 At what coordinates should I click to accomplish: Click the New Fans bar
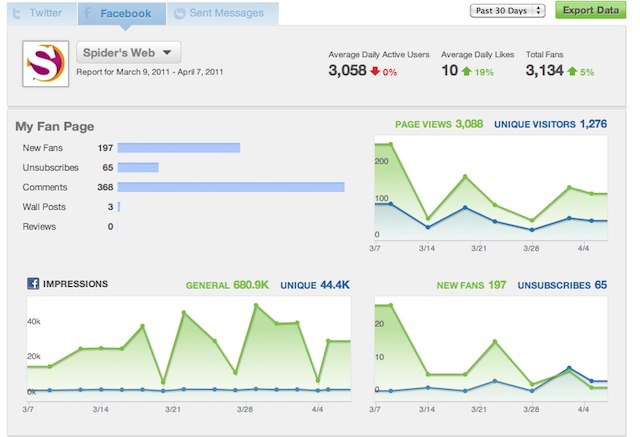179,148
